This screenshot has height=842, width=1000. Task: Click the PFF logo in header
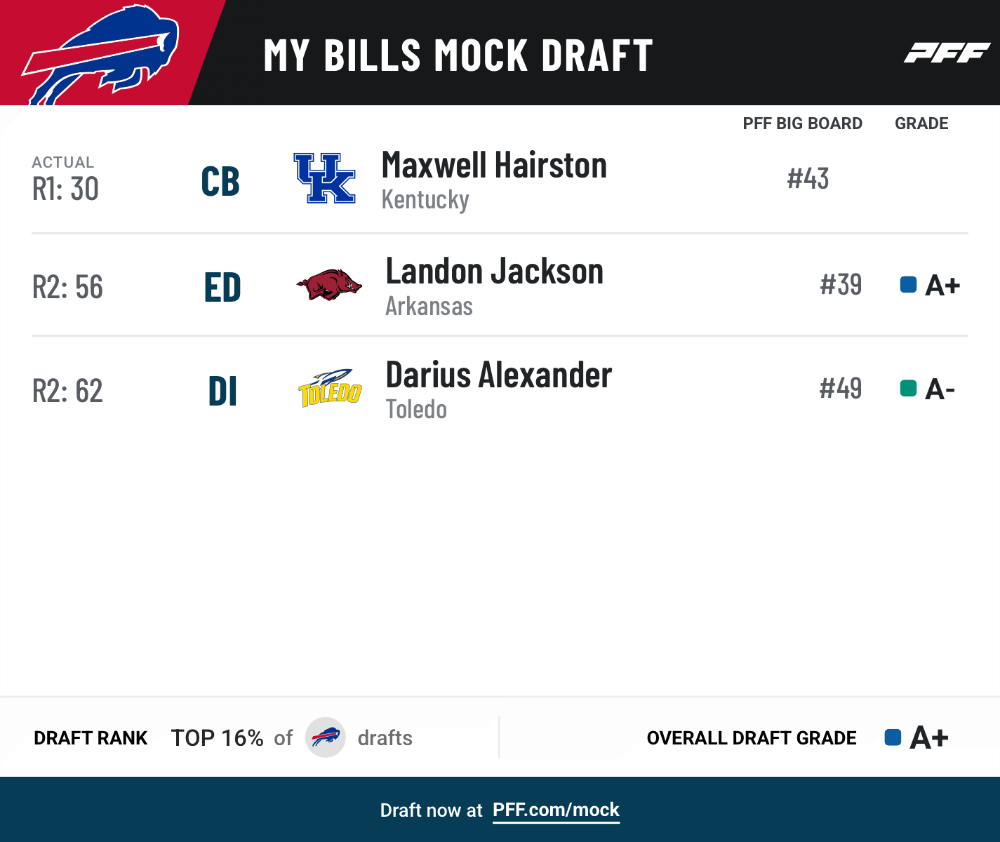tap(947, 53)
